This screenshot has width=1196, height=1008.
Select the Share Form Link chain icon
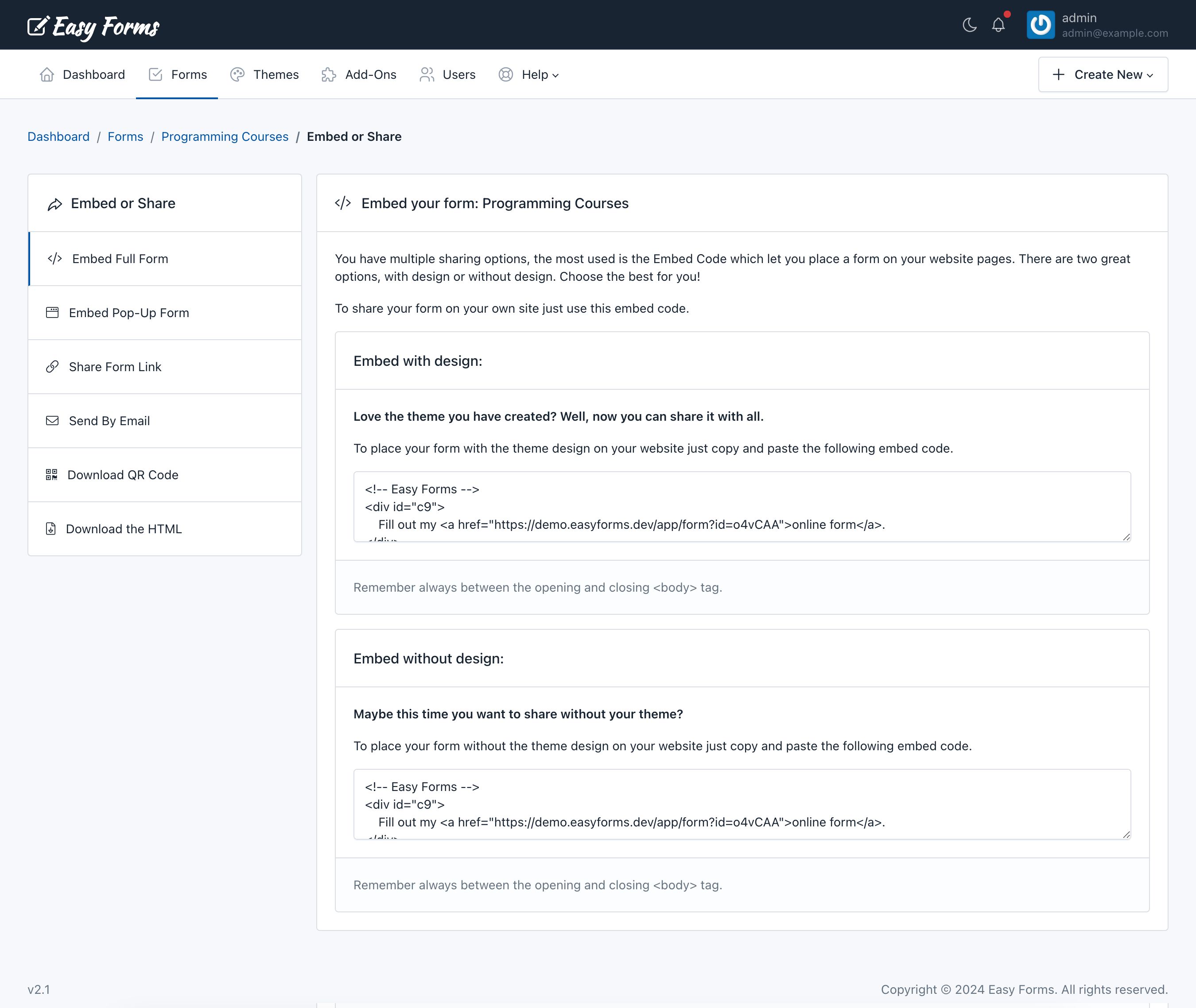[52, 366]
